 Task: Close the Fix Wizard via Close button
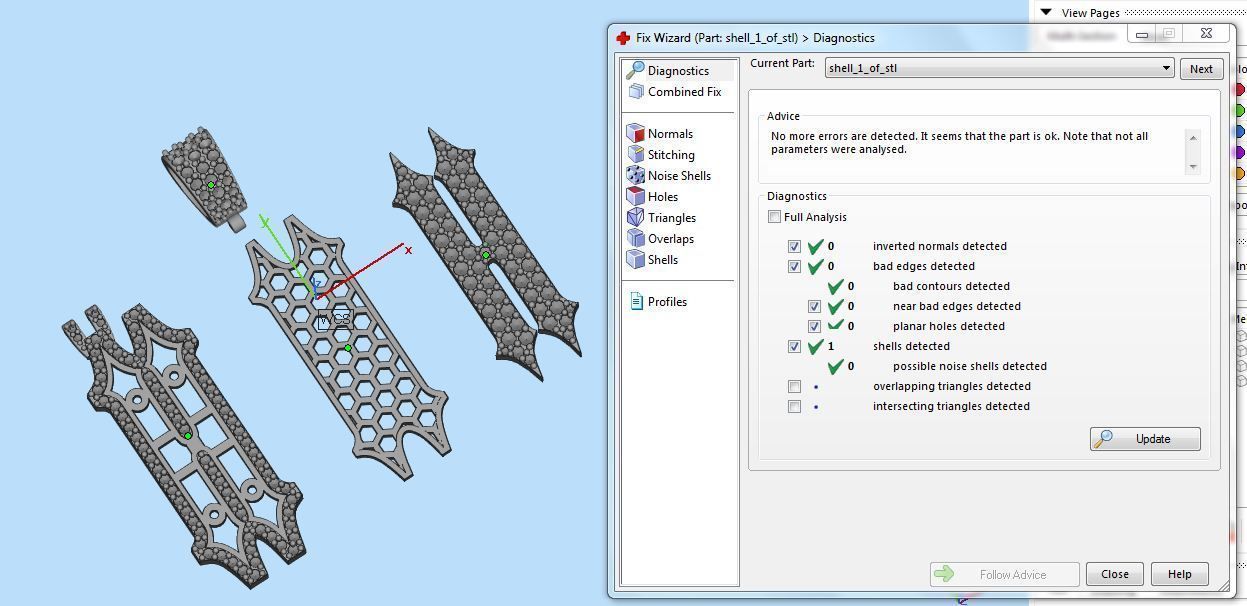pyautogui.click(x=1115, y=575)
